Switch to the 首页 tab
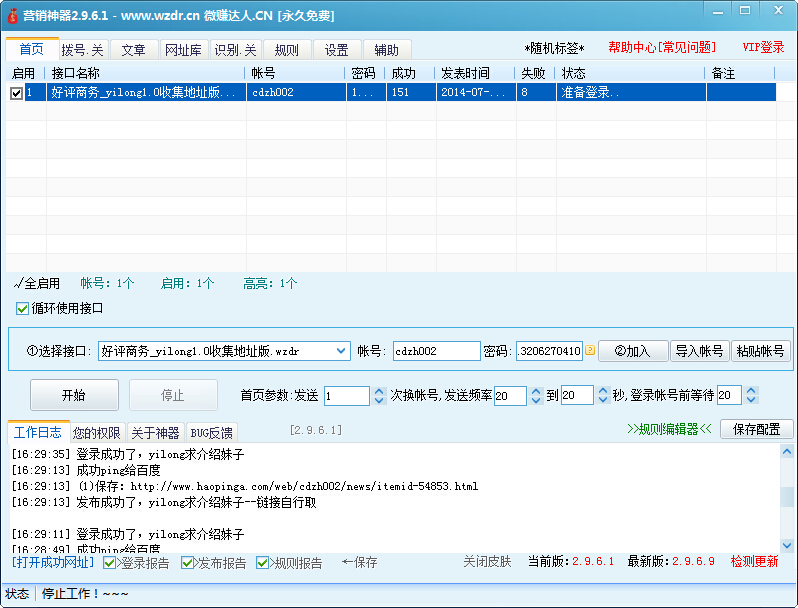Image resolution: width=798 pixels, height=608 pixels. tap(32, 49)
